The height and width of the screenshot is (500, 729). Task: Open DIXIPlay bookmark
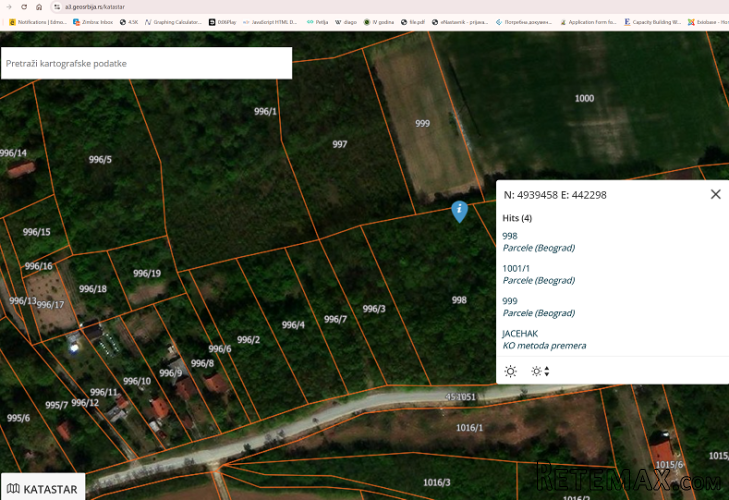click(x=223, y=22)
